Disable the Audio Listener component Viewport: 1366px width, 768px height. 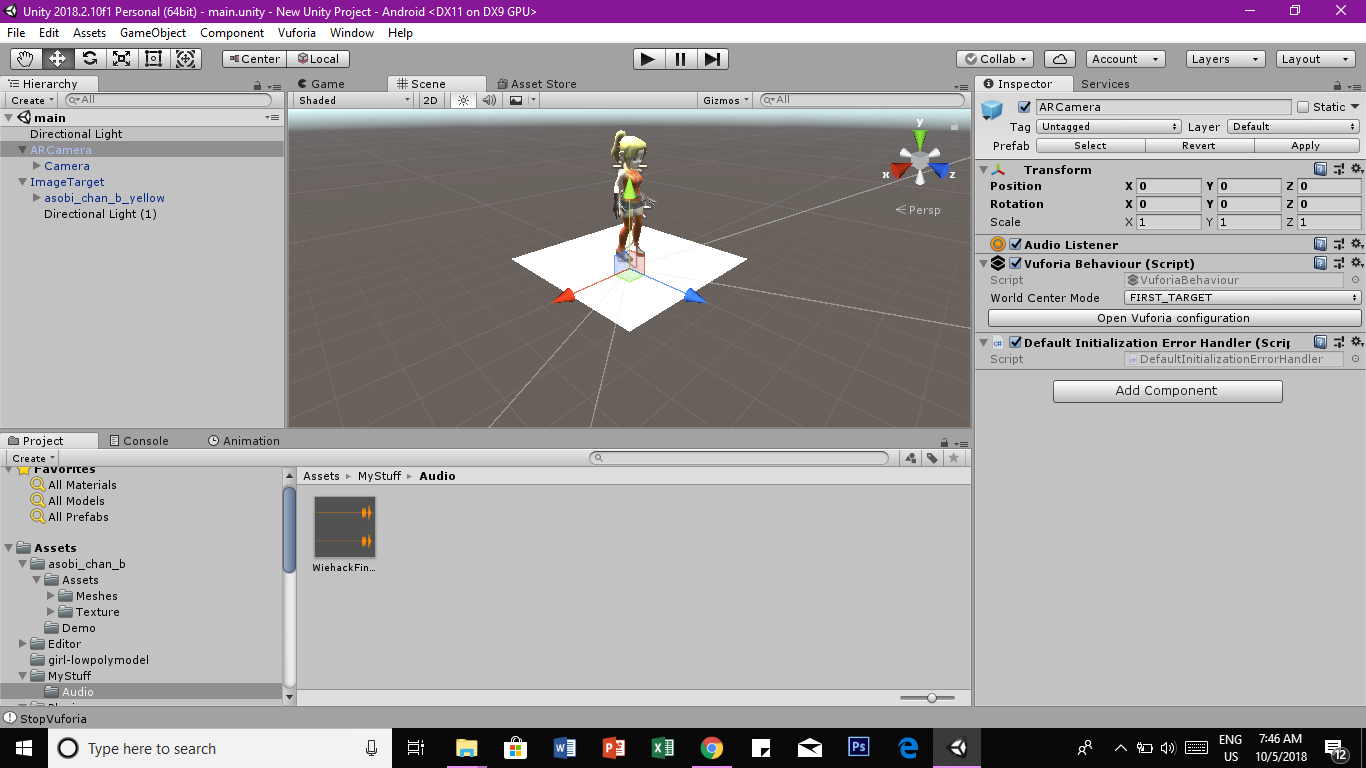pyautogui.click(x=1016, y=244)
